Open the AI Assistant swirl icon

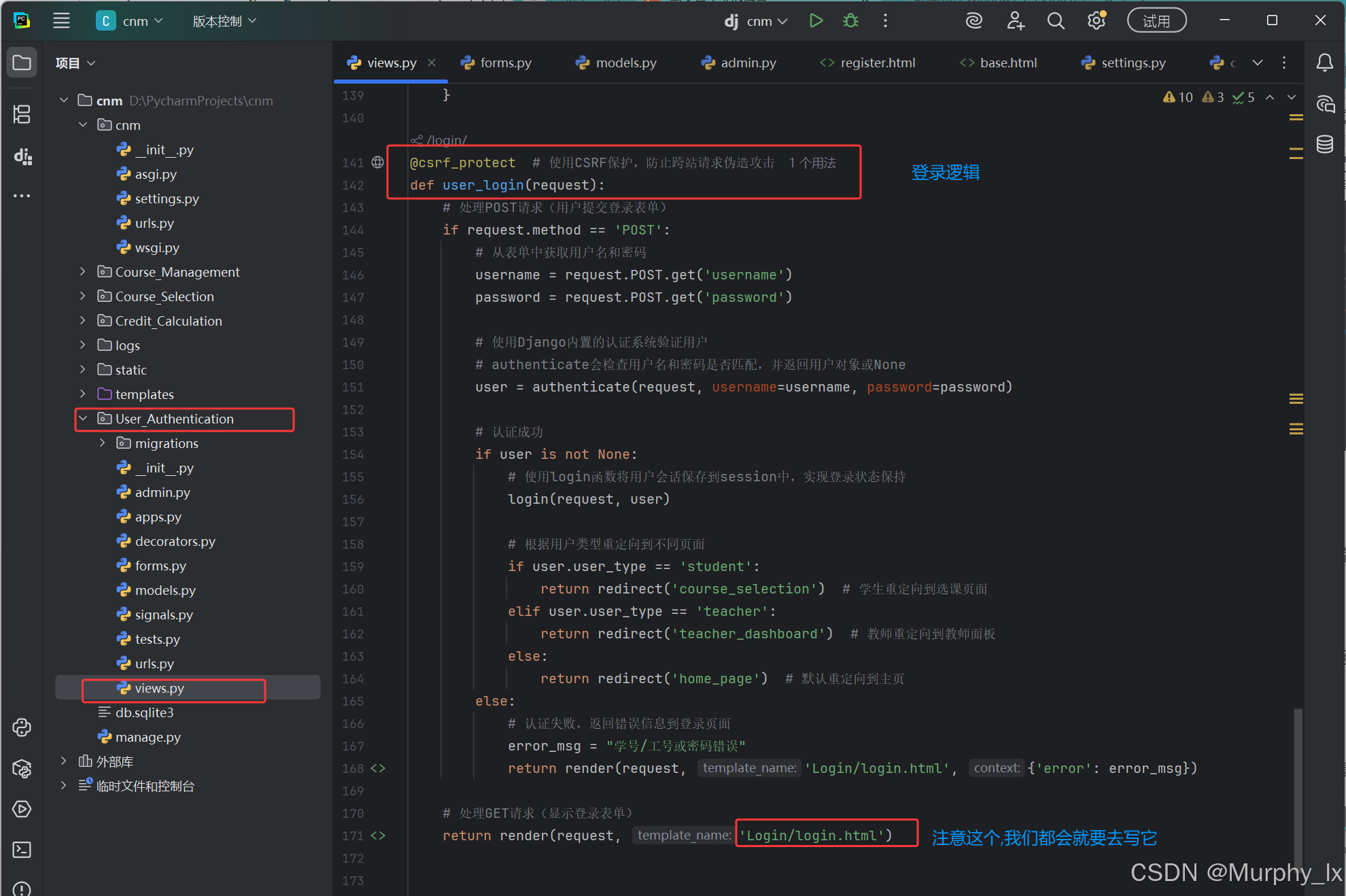[x=974, y=21]
